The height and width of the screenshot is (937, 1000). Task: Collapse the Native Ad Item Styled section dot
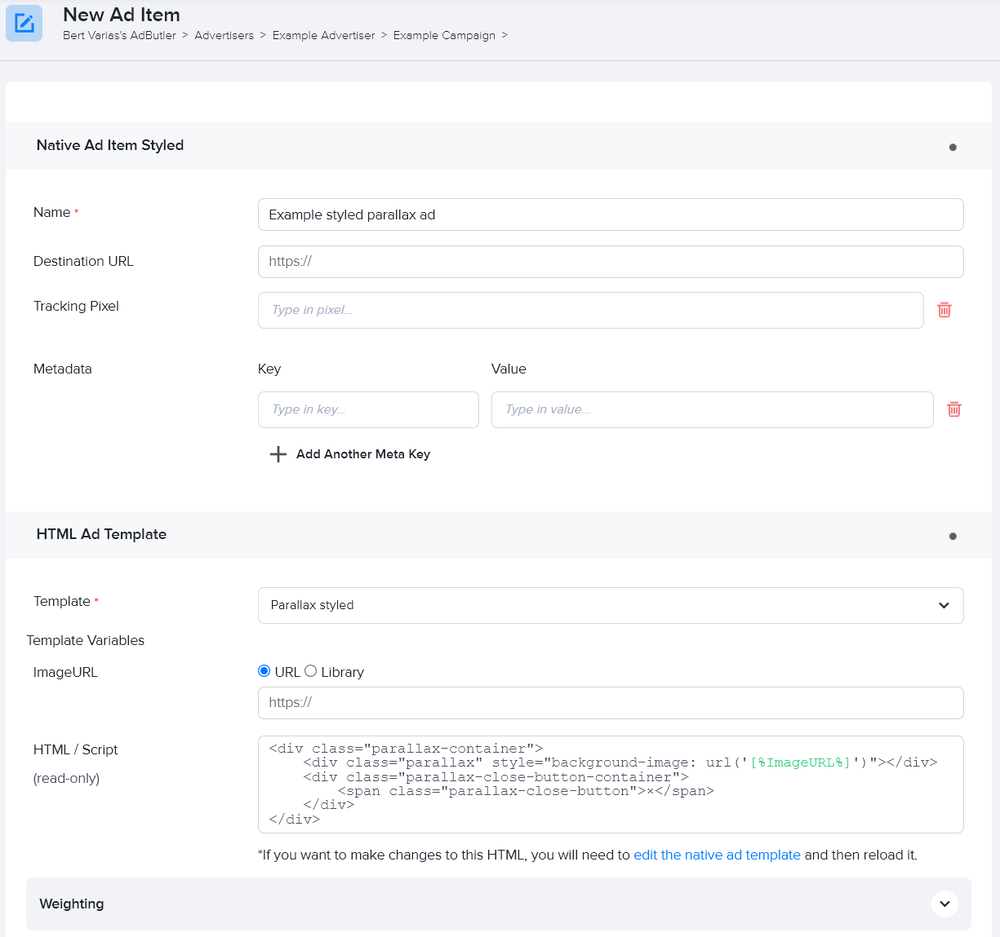click(952, 147)
